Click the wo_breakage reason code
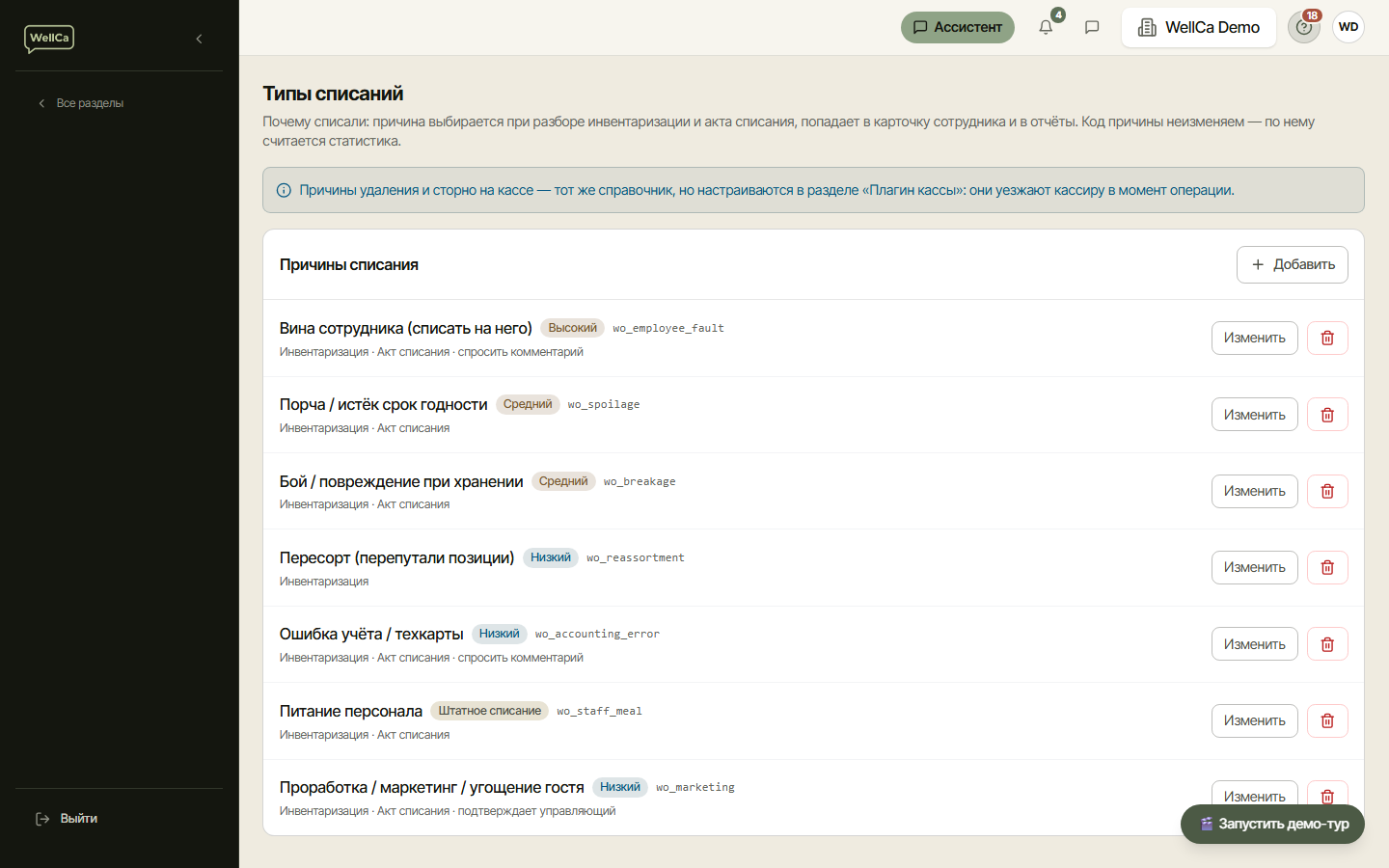This screenshot has width=1389, height=868. point(640,482)
